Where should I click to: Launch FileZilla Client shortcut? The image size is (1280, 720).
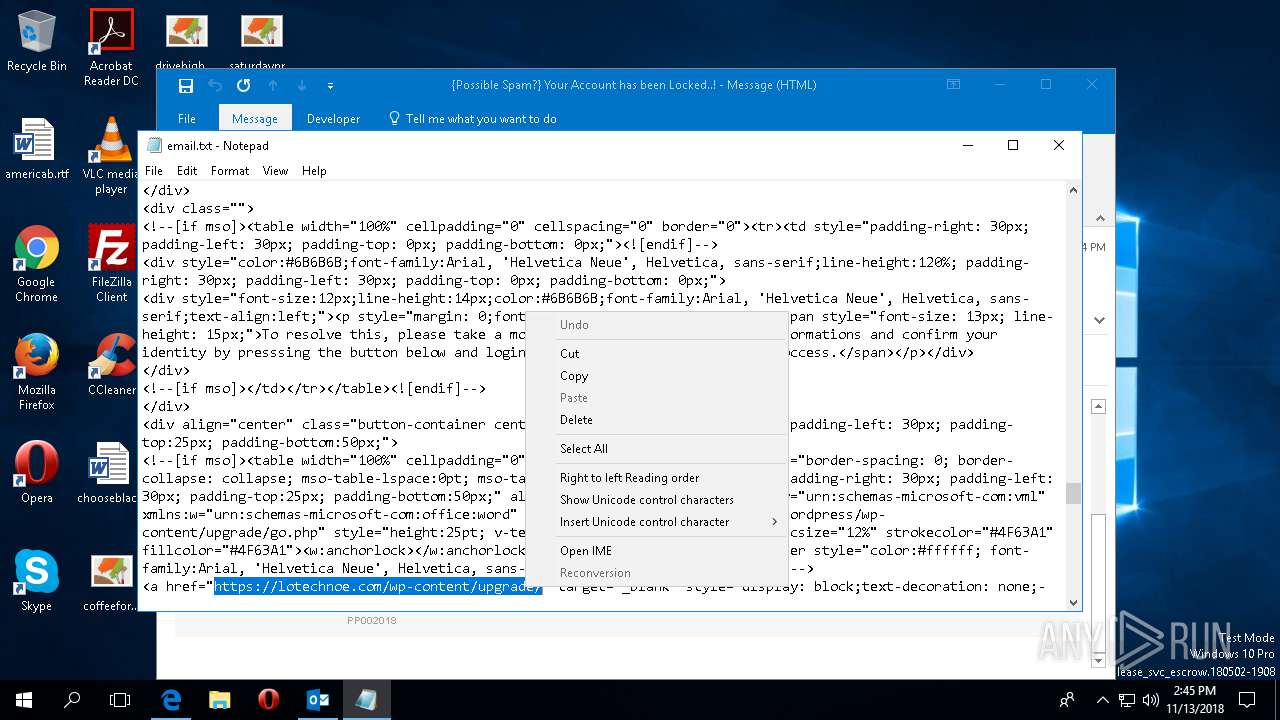[111, 263]
